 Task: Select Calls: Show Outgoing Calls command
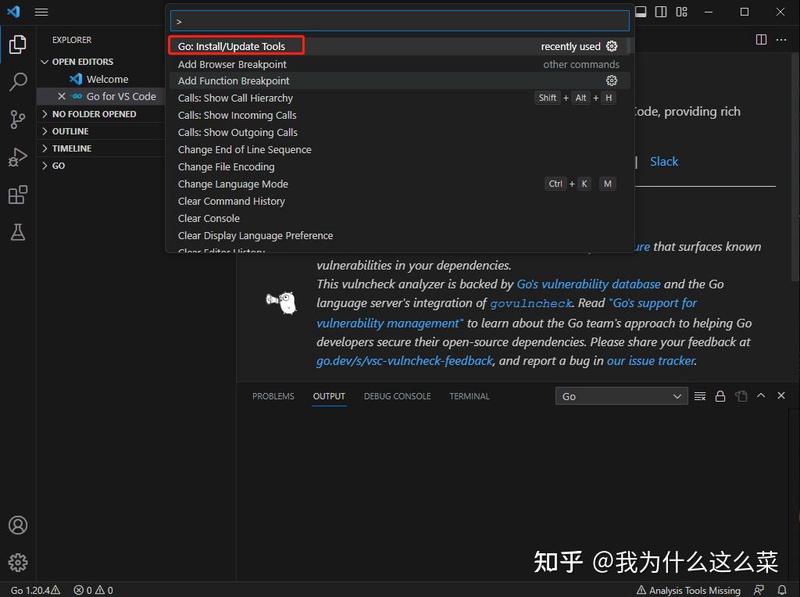(x=399, y=133)
